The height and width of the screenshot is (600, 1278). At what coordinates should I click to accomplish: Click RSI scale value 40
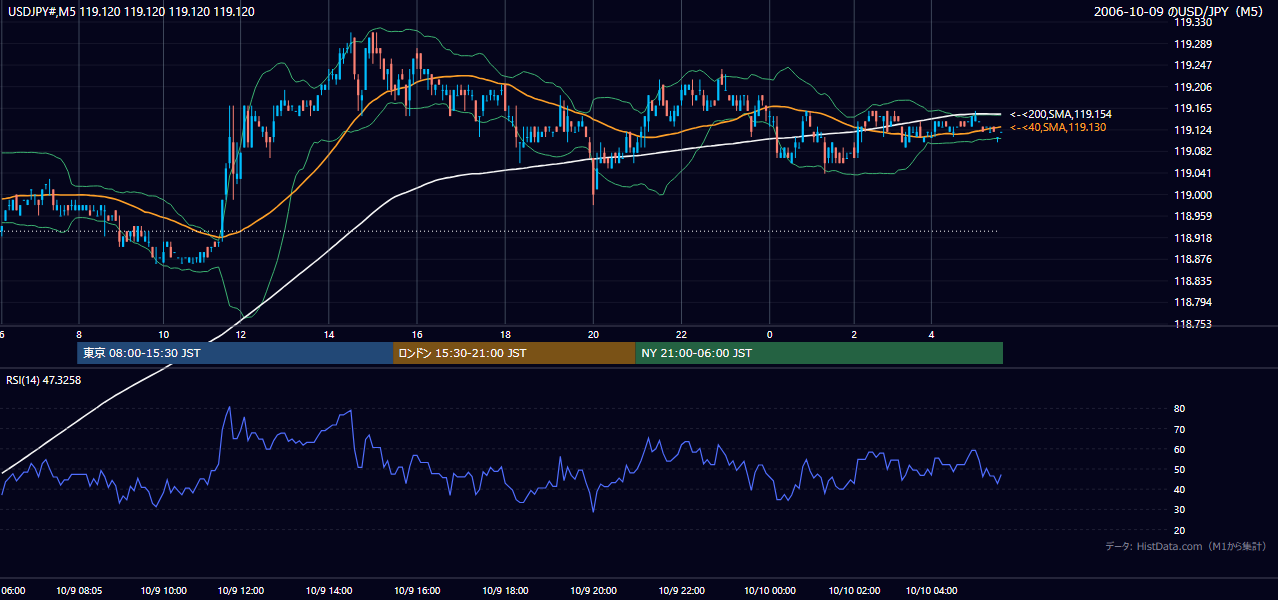click(x=1180, y=489)
